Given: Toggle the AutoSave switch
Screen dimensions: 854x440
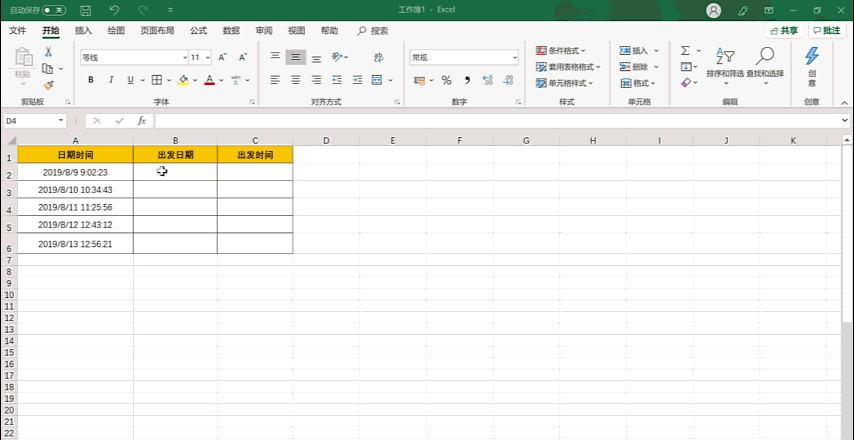Looking at the screenshot, I should click(x=54, y=10).
